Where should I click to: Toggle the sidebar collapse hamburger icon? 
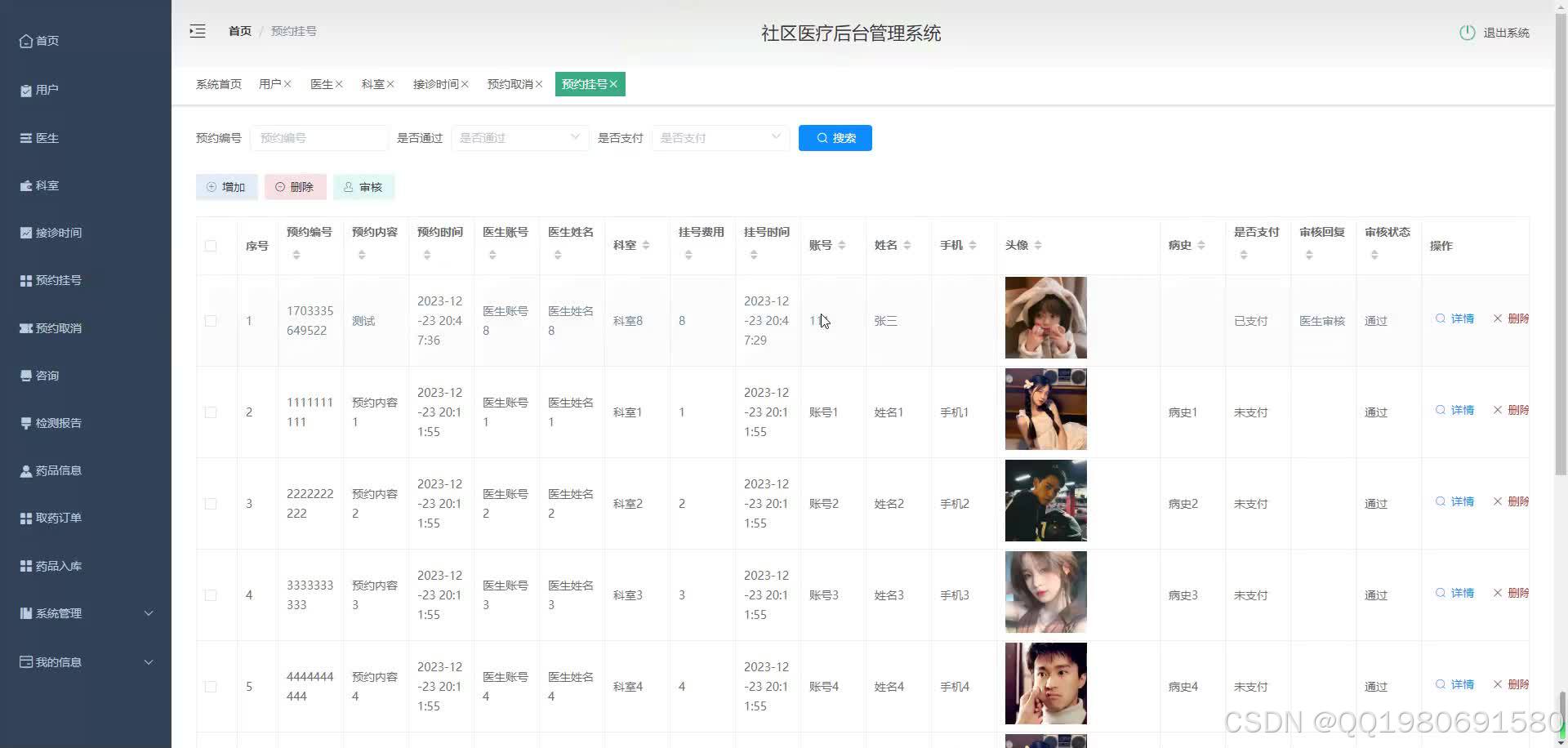click(x=198, y=32)
